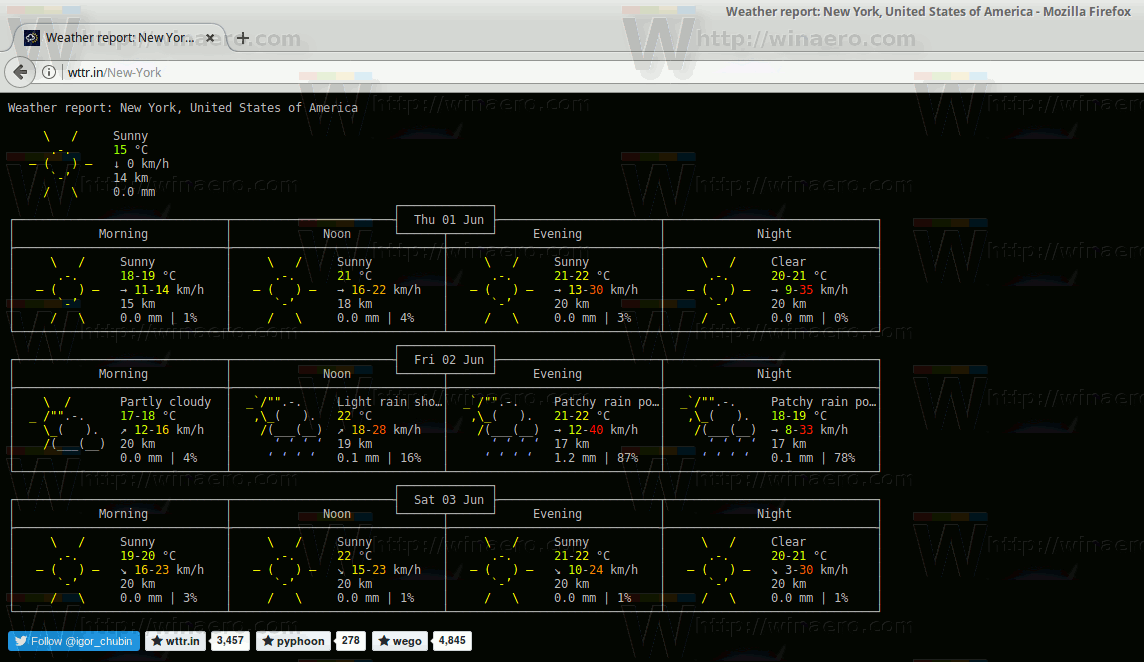
Task: Click the back navigation arrow
Action: coord(20,72)
